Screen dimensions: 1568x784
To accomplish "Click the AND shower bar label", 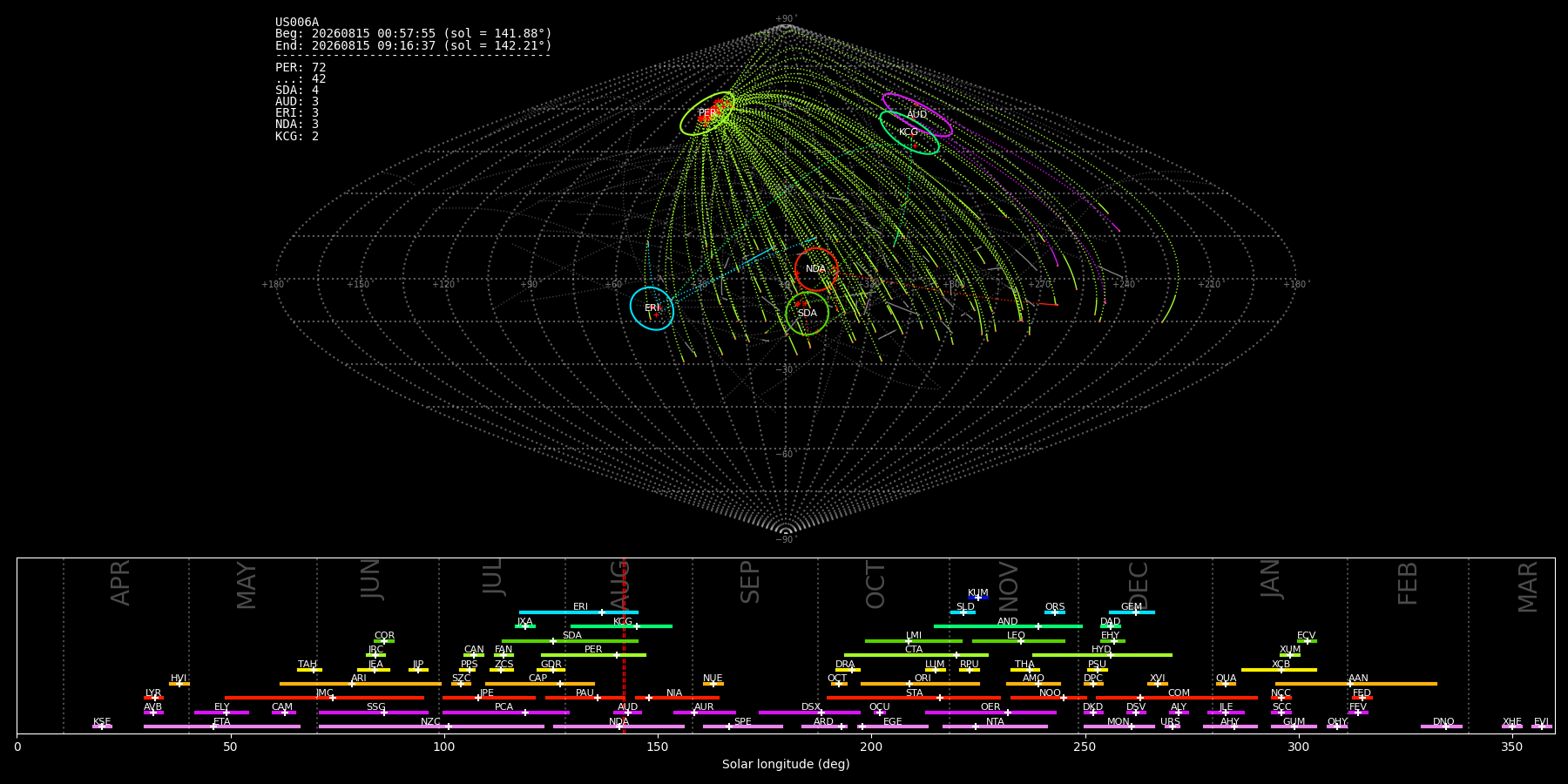I will (1008, 622).
